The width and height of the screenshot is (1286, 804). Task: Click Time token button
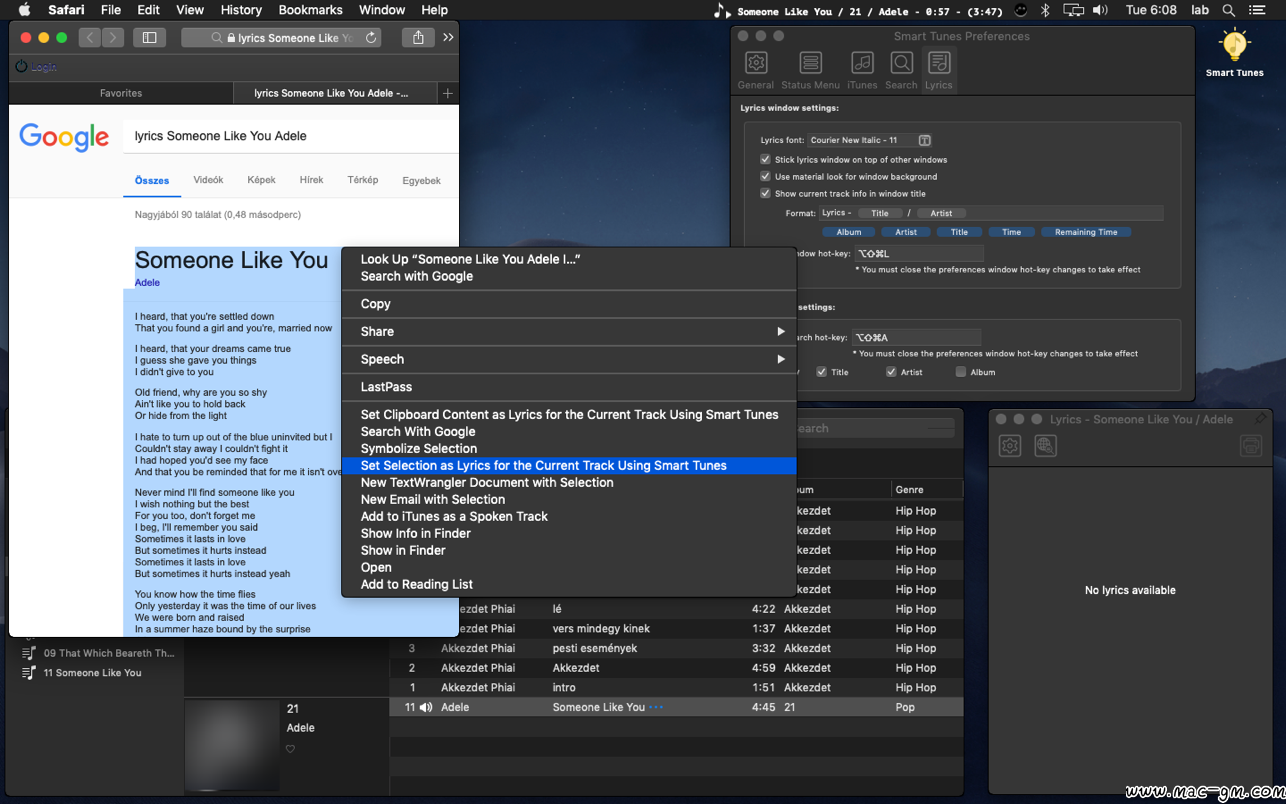point(1012,232)
